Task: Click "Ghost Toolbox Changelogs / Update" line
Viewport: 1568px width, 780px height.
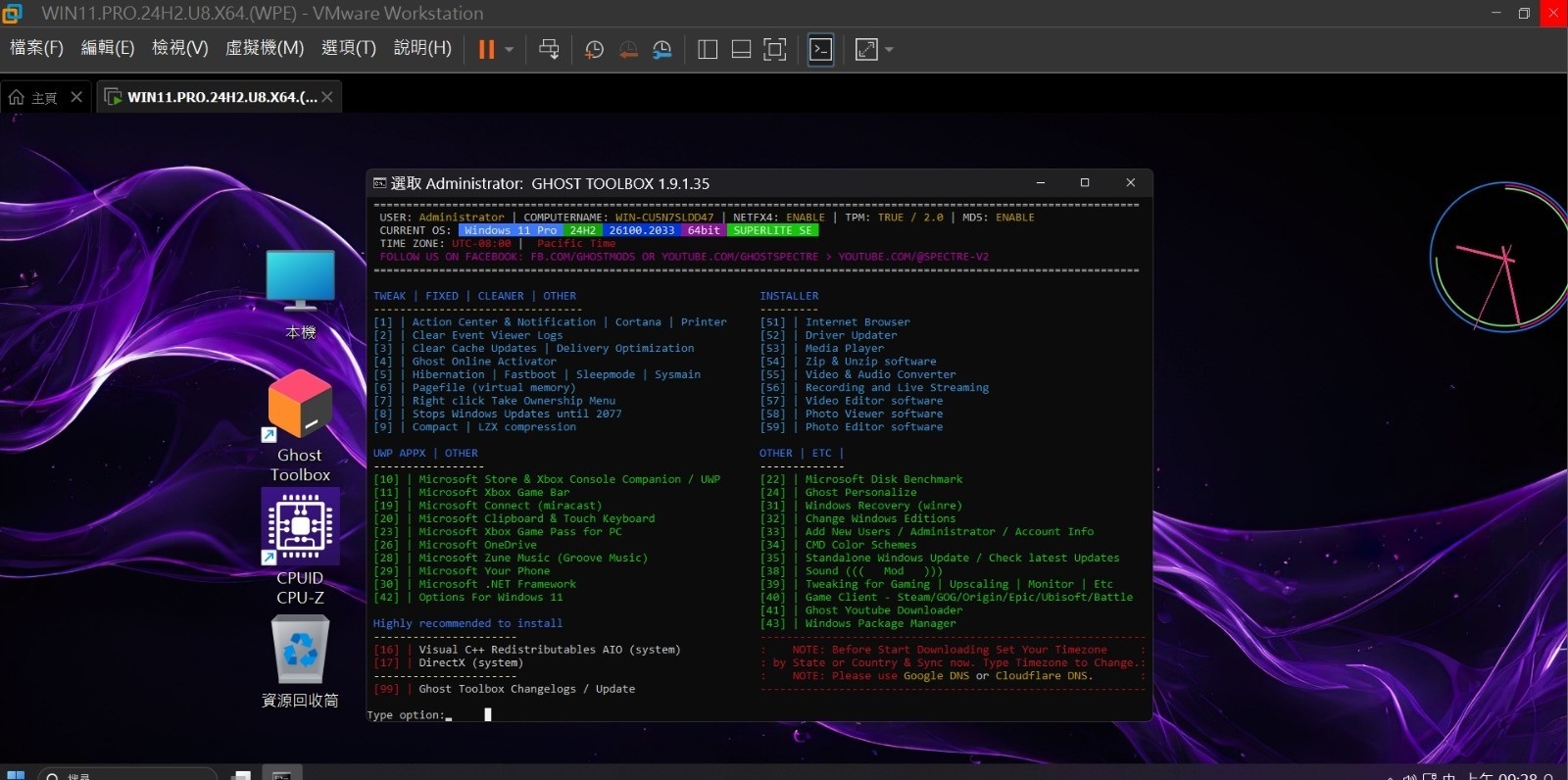Action: 526,689
